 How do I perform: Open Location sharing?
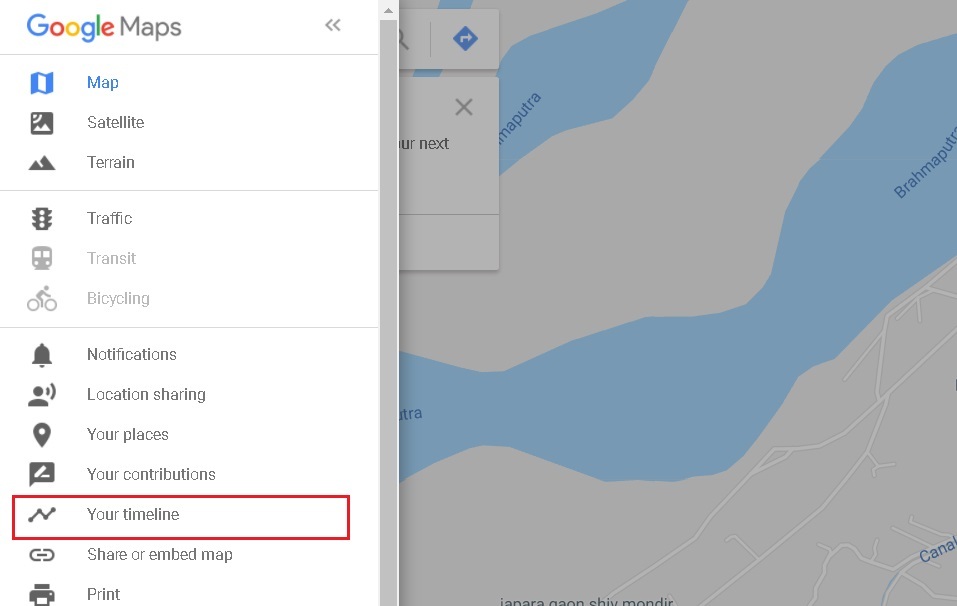pyautogui.click(x=146, y=395)
